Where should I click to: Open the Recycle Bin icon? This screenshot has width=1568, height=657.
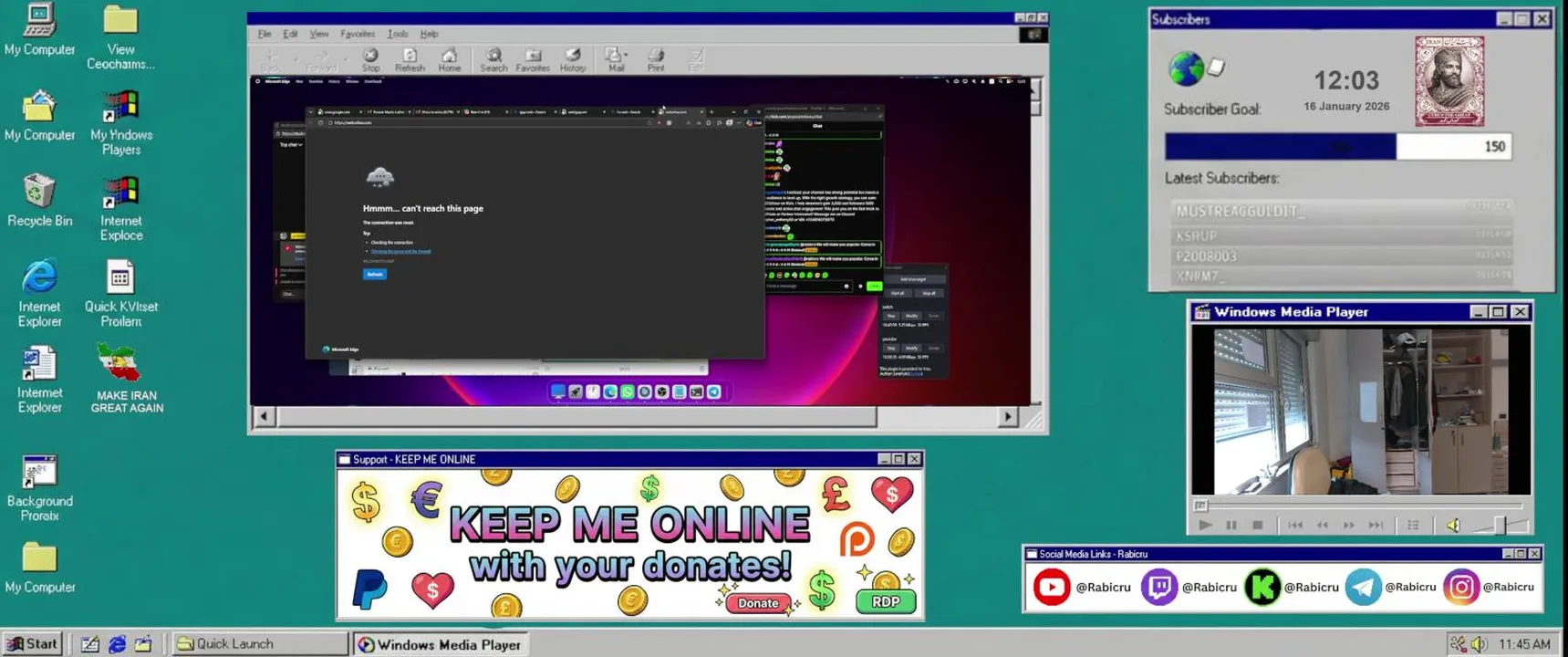[x=39, y=201]
